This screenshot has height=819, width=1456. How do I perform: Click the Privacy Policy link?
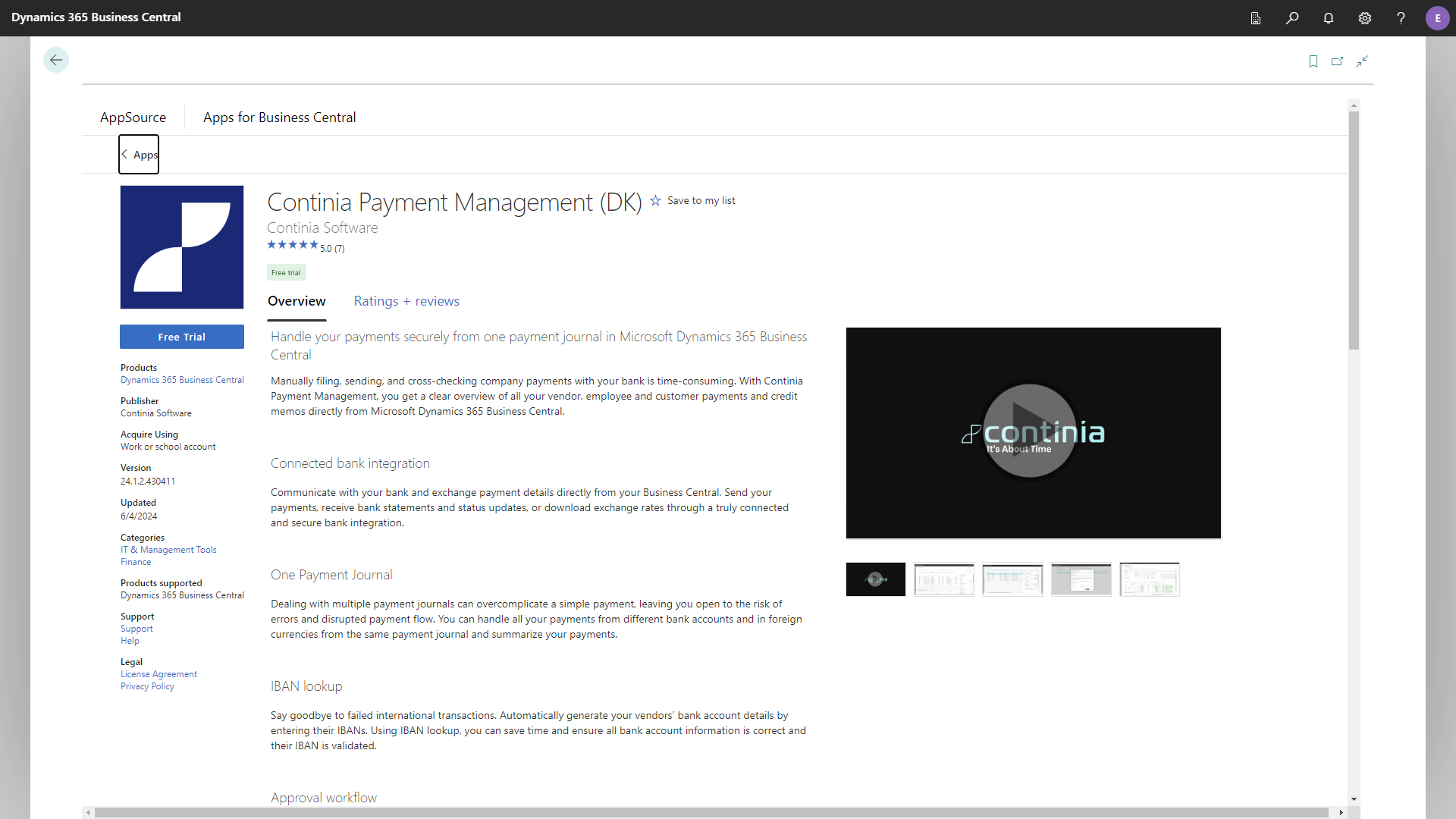coord(146,686)
